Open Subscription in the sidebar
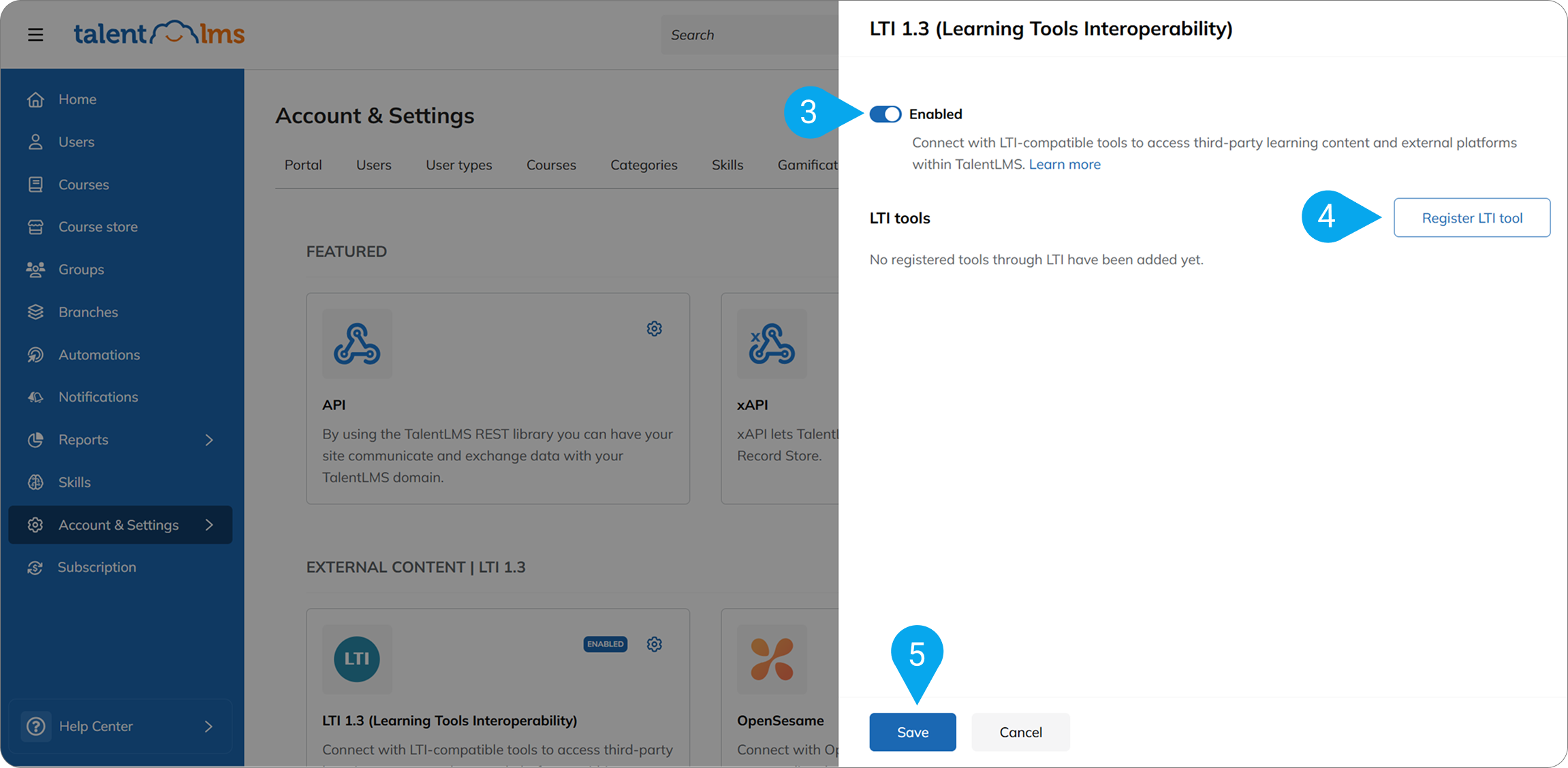Viewport: 1568px width, 768px height. pos(97,567)
